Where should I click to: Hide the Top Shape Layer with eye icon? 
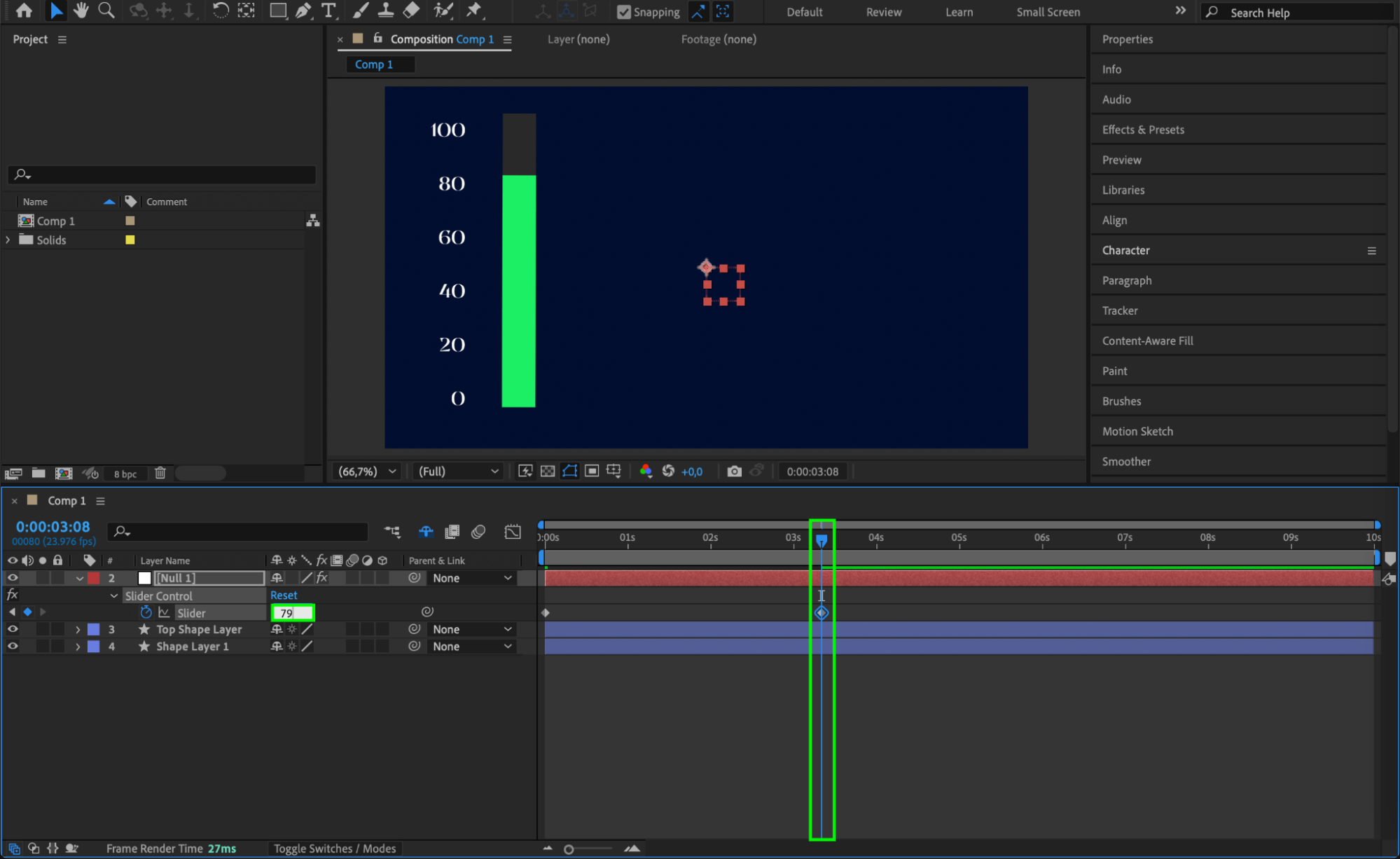pos(13,629)
